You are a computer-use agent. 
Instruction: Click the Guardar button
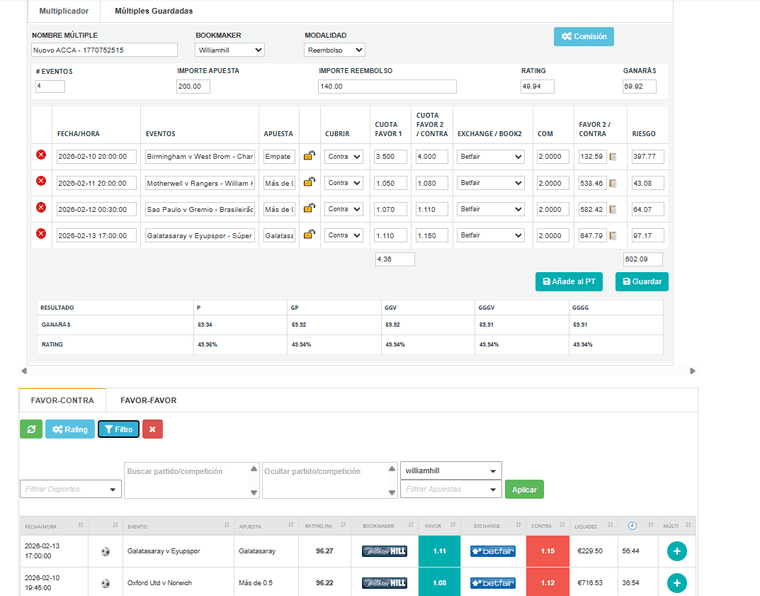[x=641, y=282]
